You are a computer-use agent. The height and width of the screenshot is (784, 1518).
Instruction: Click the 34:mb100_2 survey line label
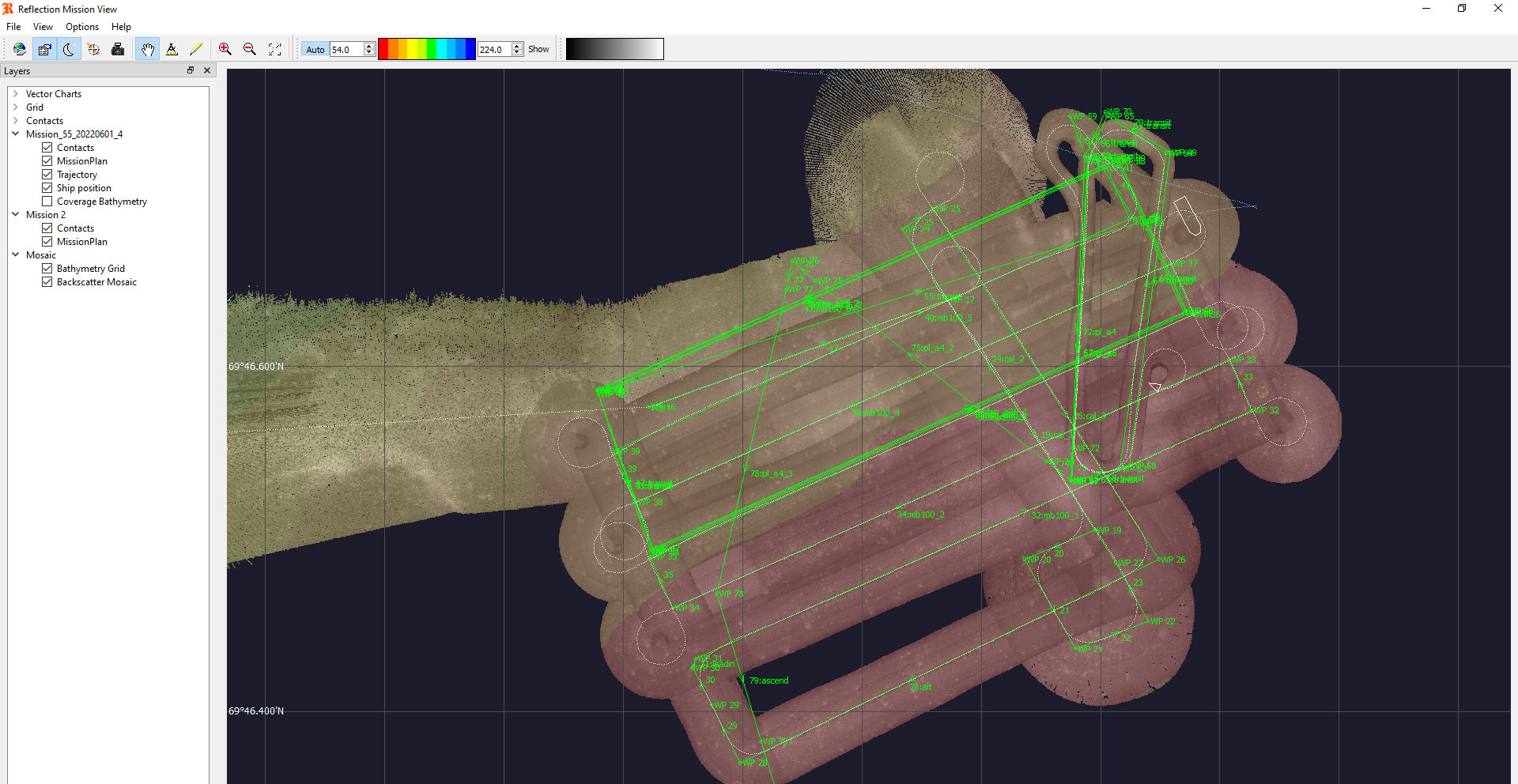click(x=920, y=514)
